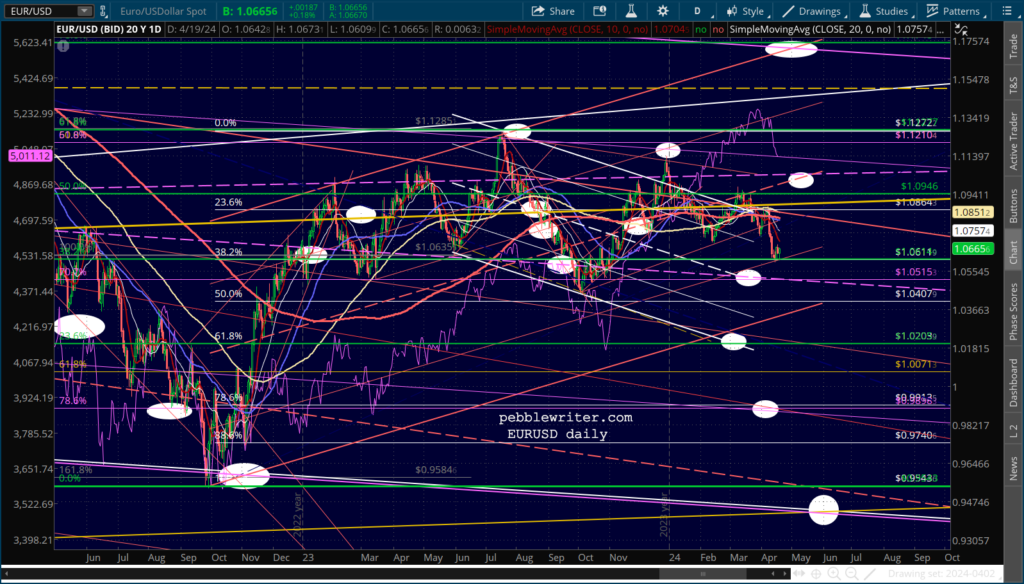The image size is (1024, 584).
Task: Click the red 1.0704 SMA value
Action: [x=672, y=29]
